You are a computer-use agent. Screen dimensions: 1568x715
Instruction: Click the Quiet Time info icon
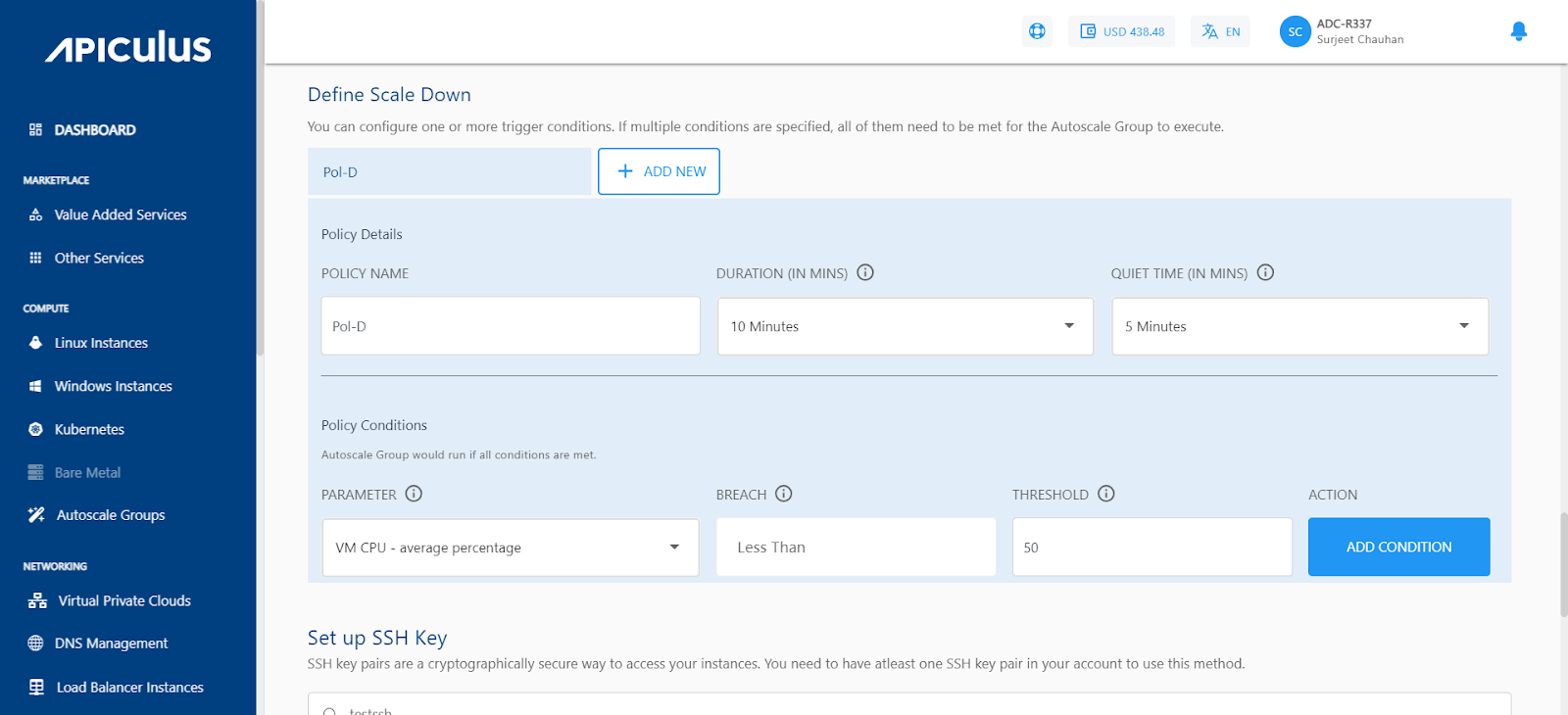pos(1265,273)
